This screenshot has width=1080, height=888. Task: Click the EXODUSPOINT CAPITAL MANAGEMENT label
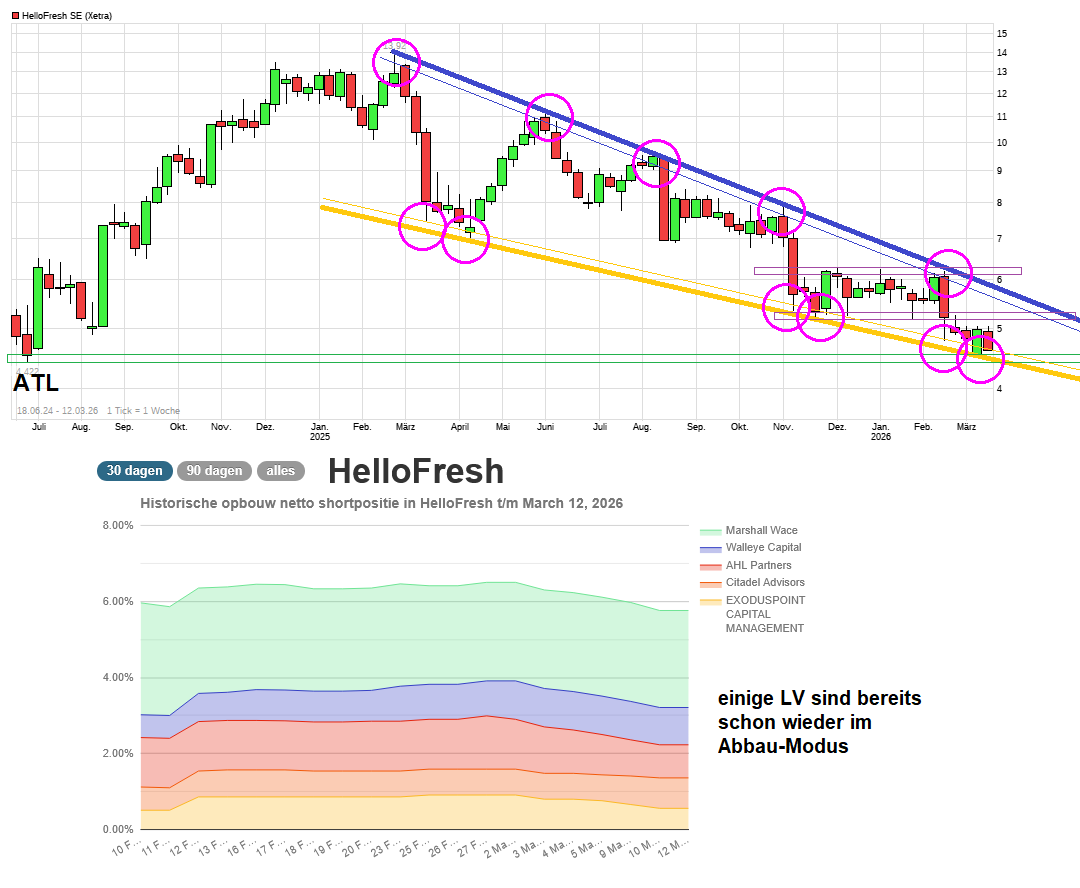pyautogui.click(x=765, y=614)
